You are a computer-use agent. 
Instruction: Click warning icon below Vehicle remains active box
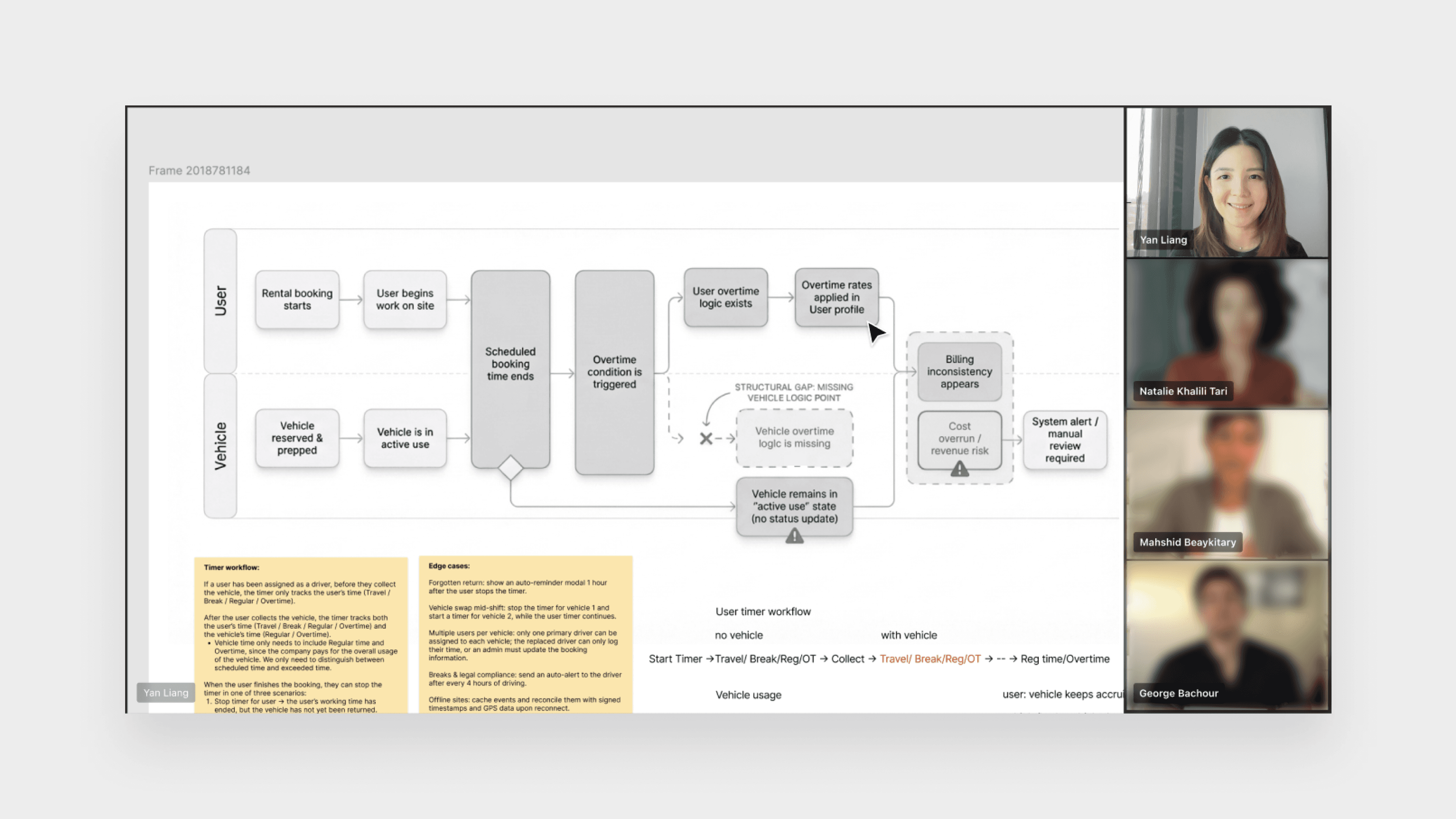794,536
